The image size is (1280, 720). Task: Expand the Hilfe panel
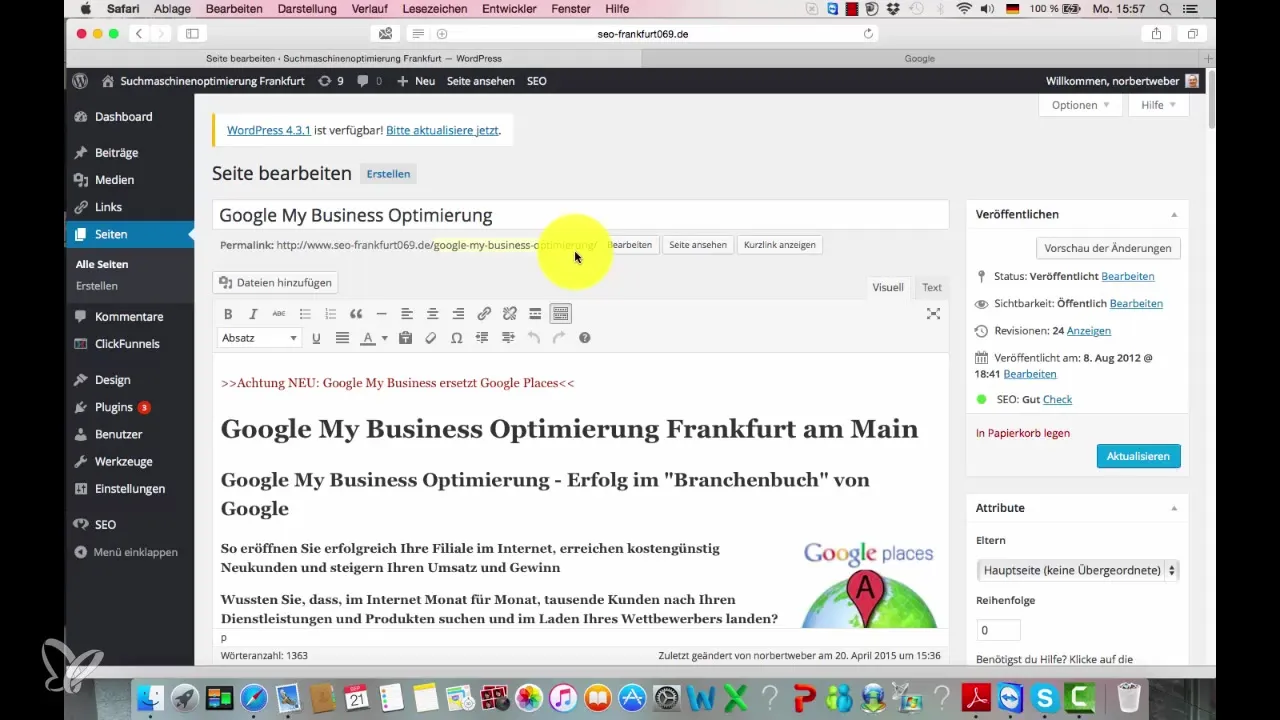click(x=1158, y=105)
